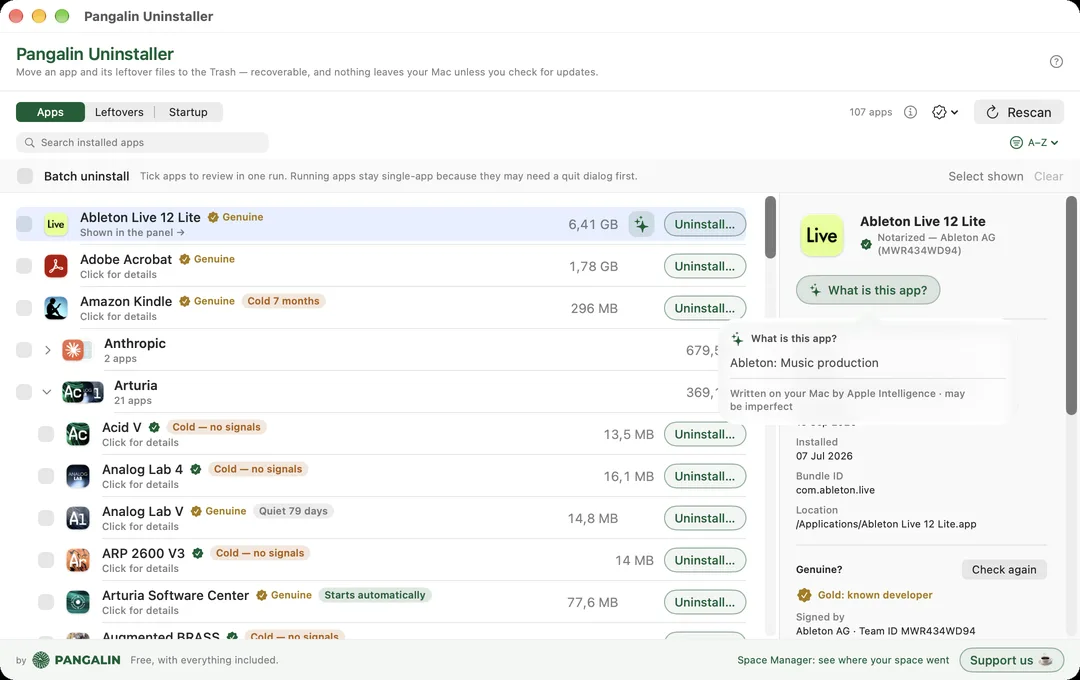This screenshot has height=680, width=1080.
Task: Click the sparkle icon on Ableton Live row
Action: (641, 225)
